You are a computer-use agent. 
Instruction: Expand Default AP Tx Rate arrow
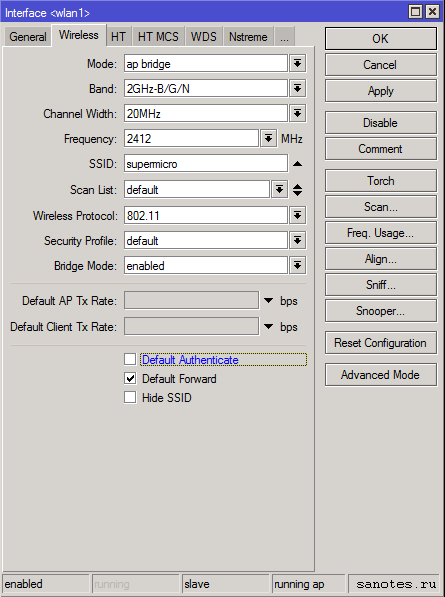[268, 301]
